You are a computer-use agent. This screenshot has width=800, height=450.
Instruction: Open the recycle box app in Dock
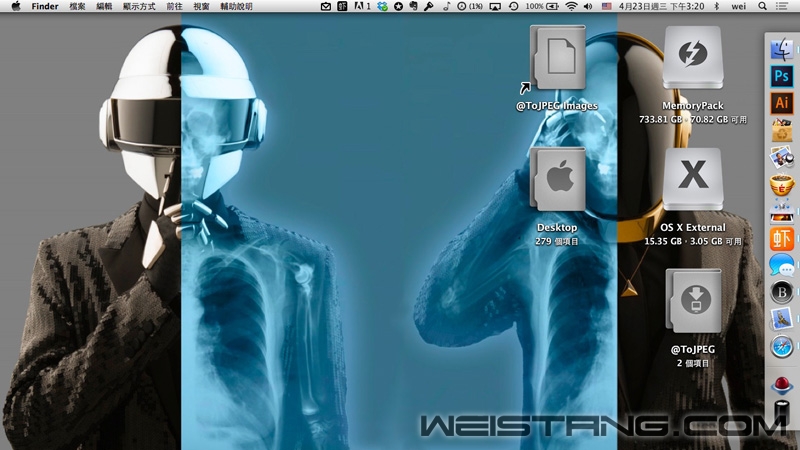tap(782, 131)
